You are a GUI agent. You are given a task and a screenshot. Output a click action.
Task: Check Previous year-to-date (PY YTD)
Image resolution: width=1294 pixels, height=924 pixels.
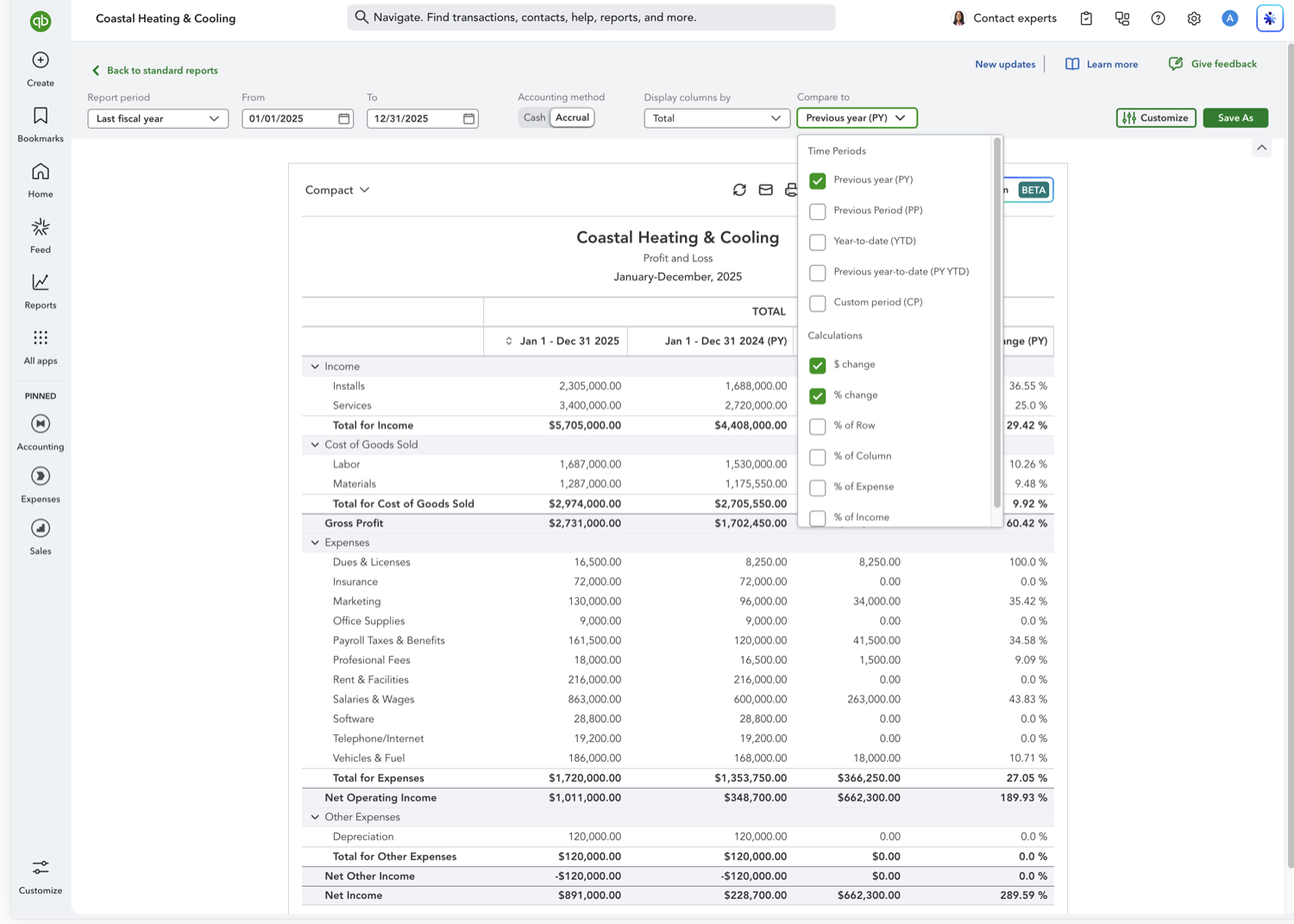(818, 273)
